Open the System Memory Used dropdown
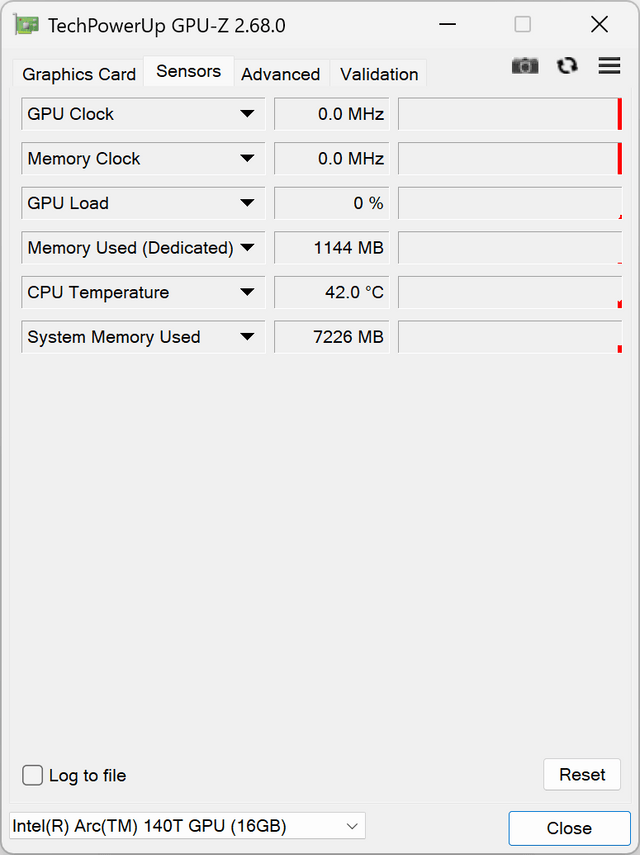The height and width of the screenshot is (855, 640). coord(247,337)
